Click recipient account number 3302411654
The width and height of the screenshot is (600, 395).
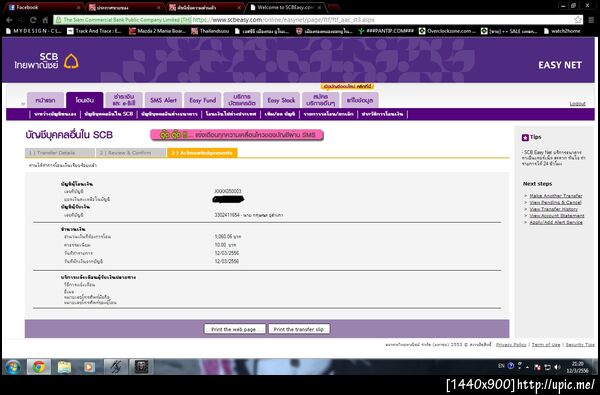tap(227, 215)
